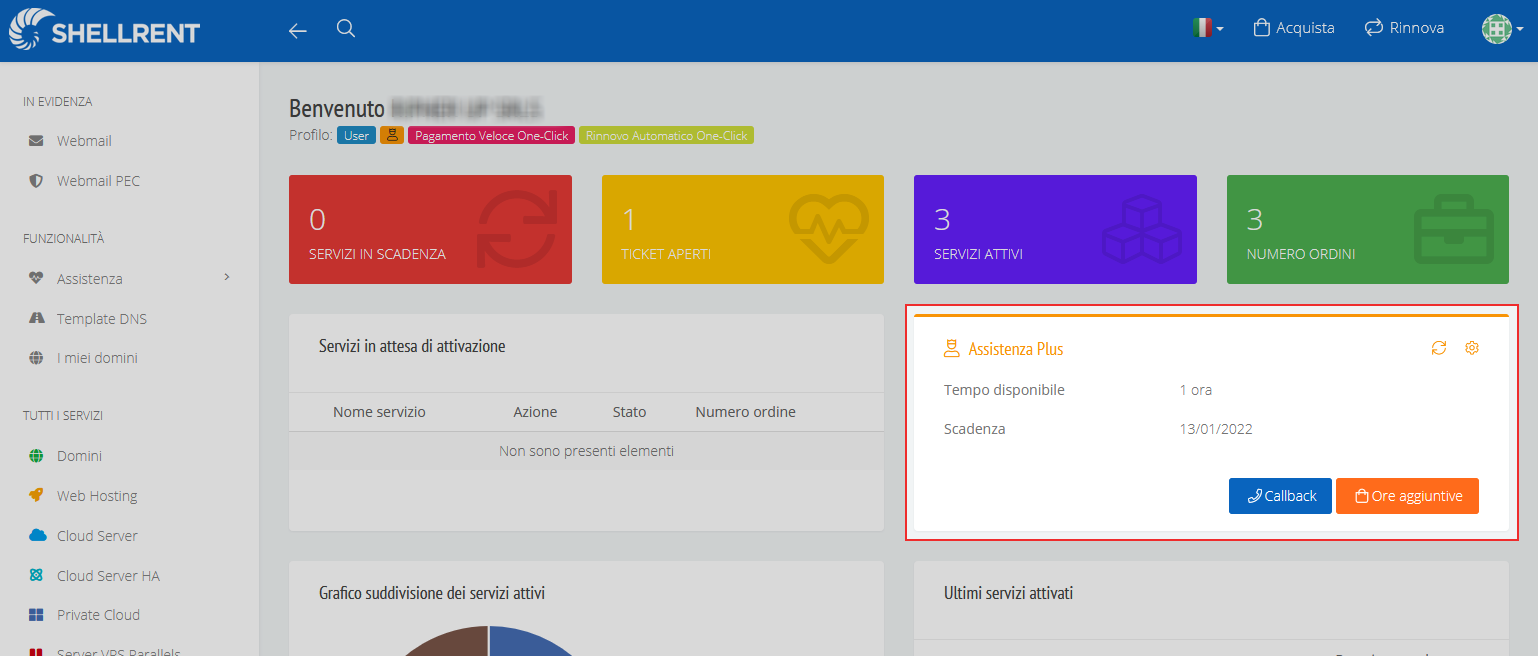Click the Non sono presenti elementi row

tap(586, 451)
